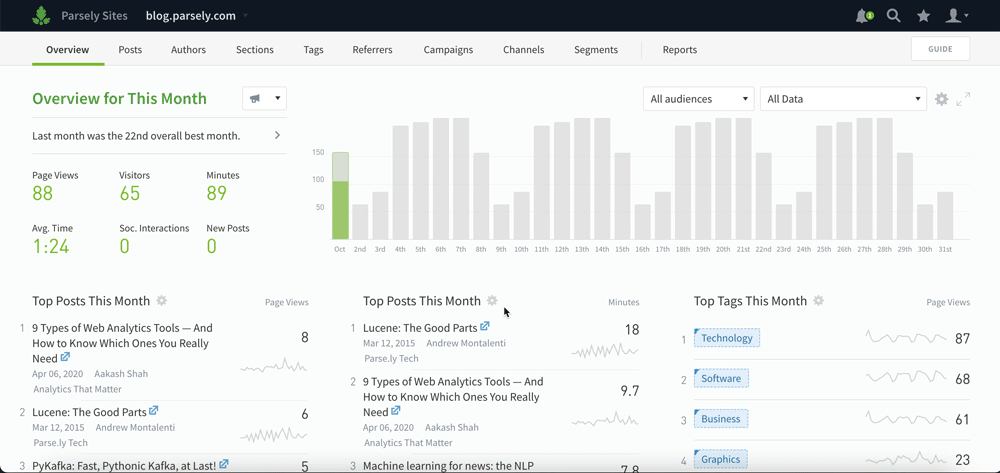Open settings gear for Top Posts Page Views
The height and width of the screenshot is (473, 1000).
pyautogui.click(x=161, y=301)
